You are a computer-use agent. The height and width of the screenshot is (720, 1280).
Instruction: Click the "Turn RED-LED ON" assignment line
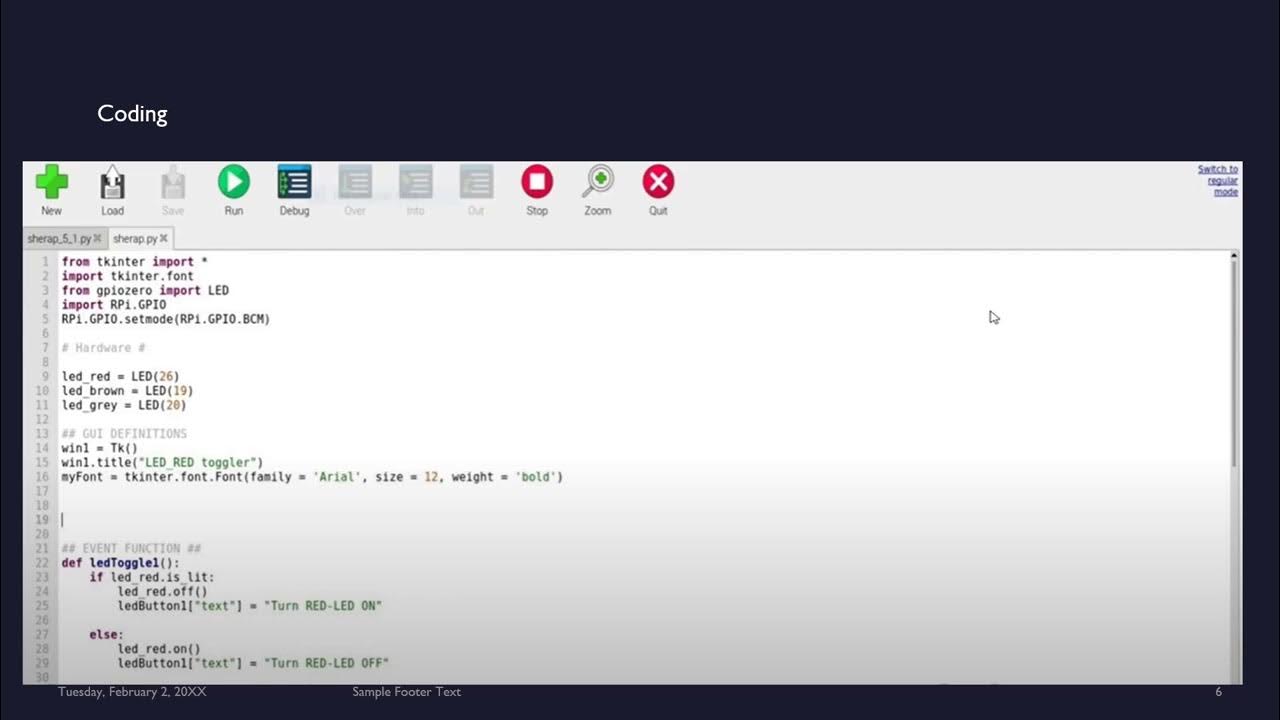[x=250, y=606]
